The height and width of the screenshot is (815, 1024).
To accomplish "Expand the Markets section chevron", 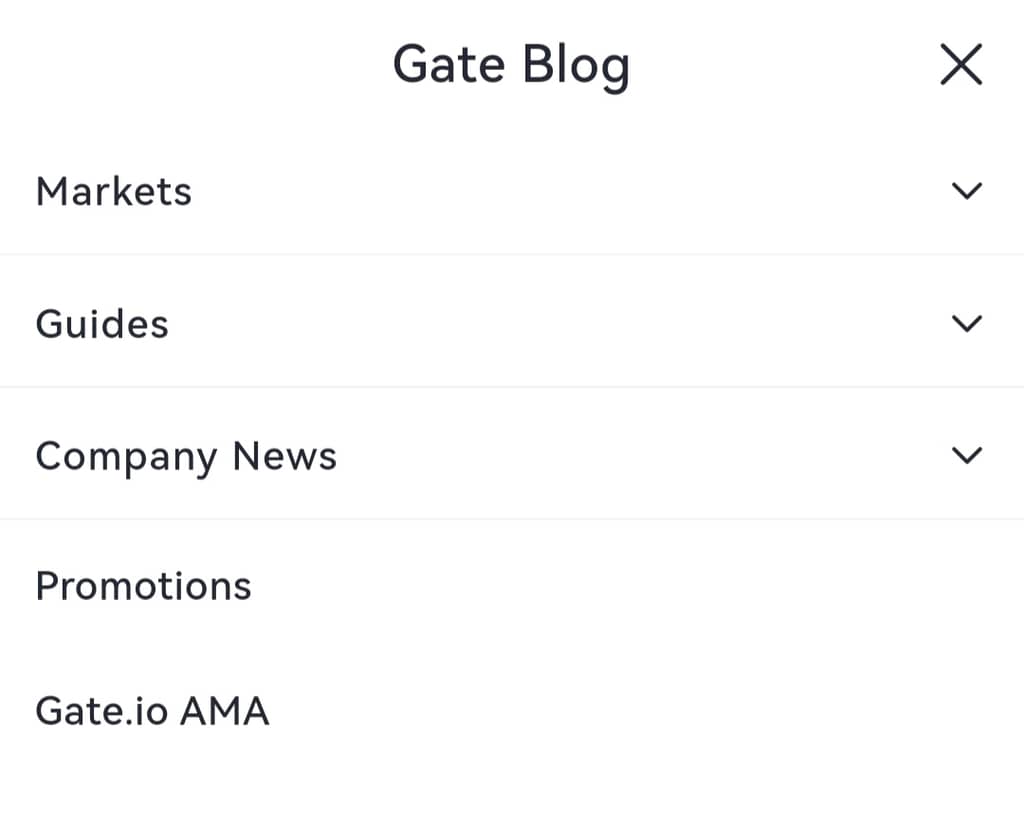I will click(966, 190).
